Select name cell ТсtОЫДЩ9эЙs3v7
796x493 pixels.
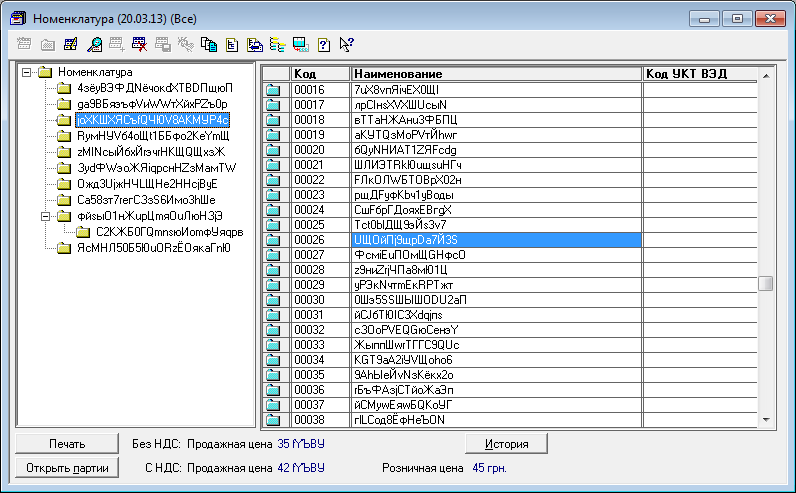pos(496,225)
